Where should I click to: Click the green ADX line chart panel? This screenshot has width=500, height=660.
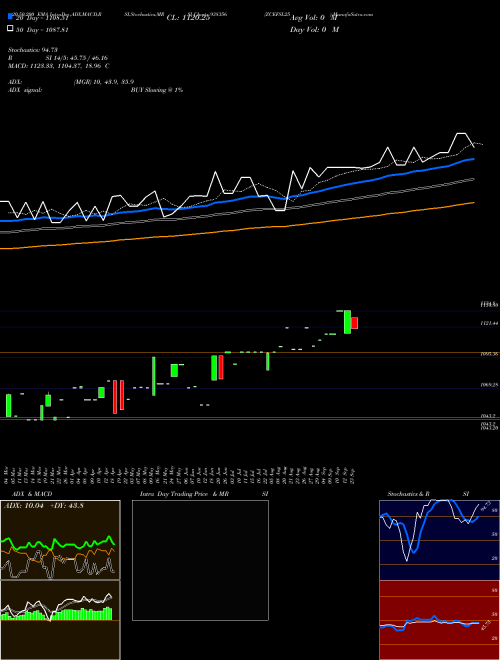(60, 540)
